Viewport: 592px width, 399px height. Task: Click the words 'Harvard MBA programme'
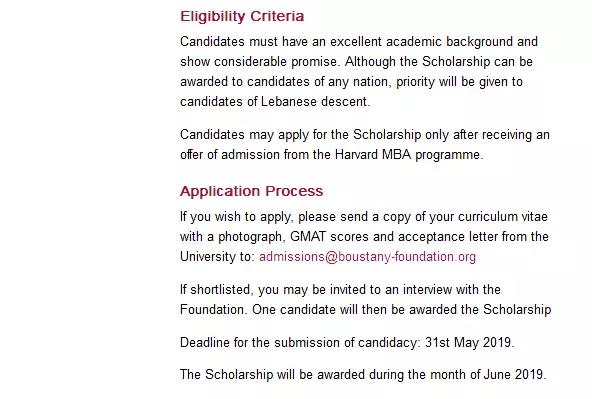pos(407,155)
